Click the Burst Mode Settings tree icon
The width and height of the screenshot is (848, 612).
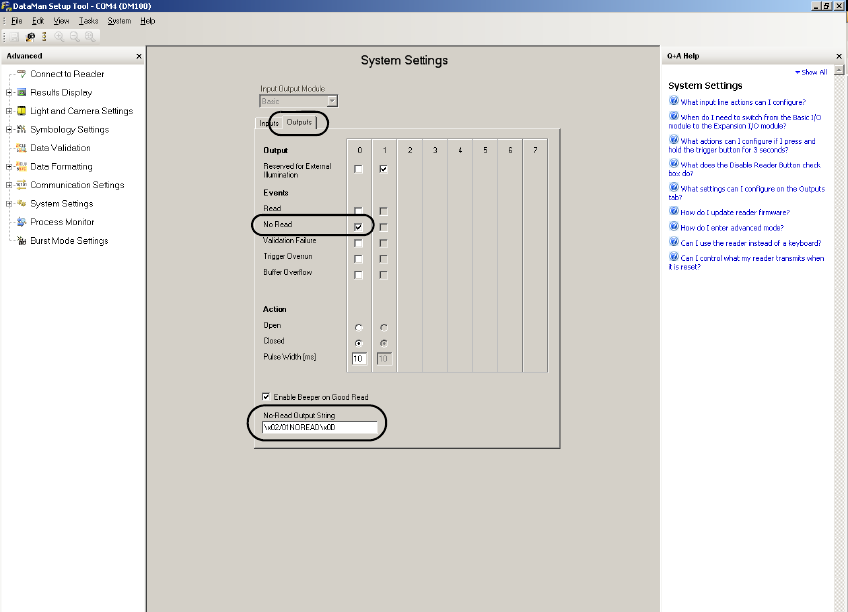[x=22, y=241]
